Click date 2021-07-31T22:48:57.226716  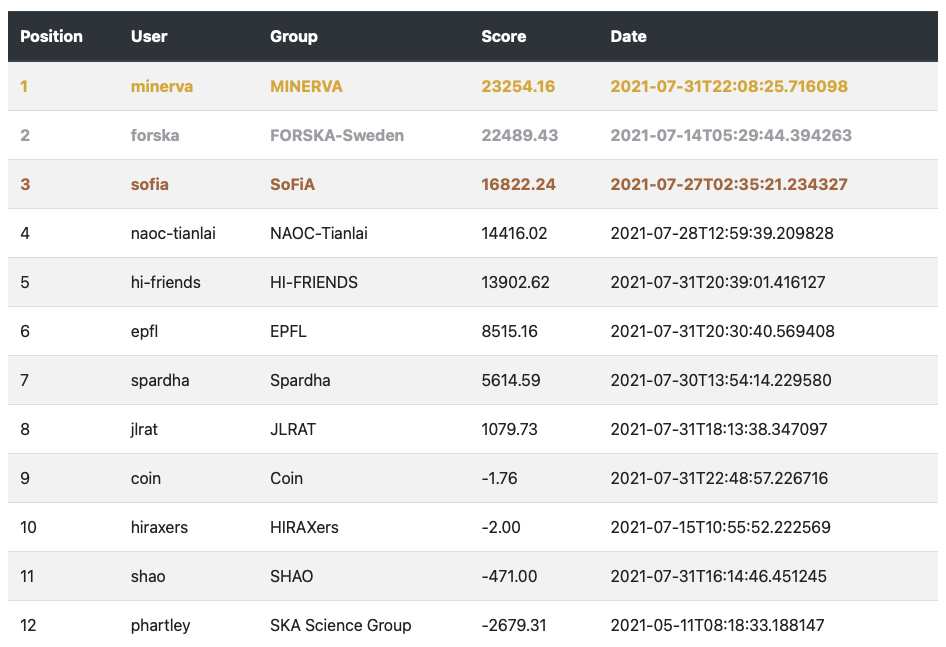pos(719,478)
